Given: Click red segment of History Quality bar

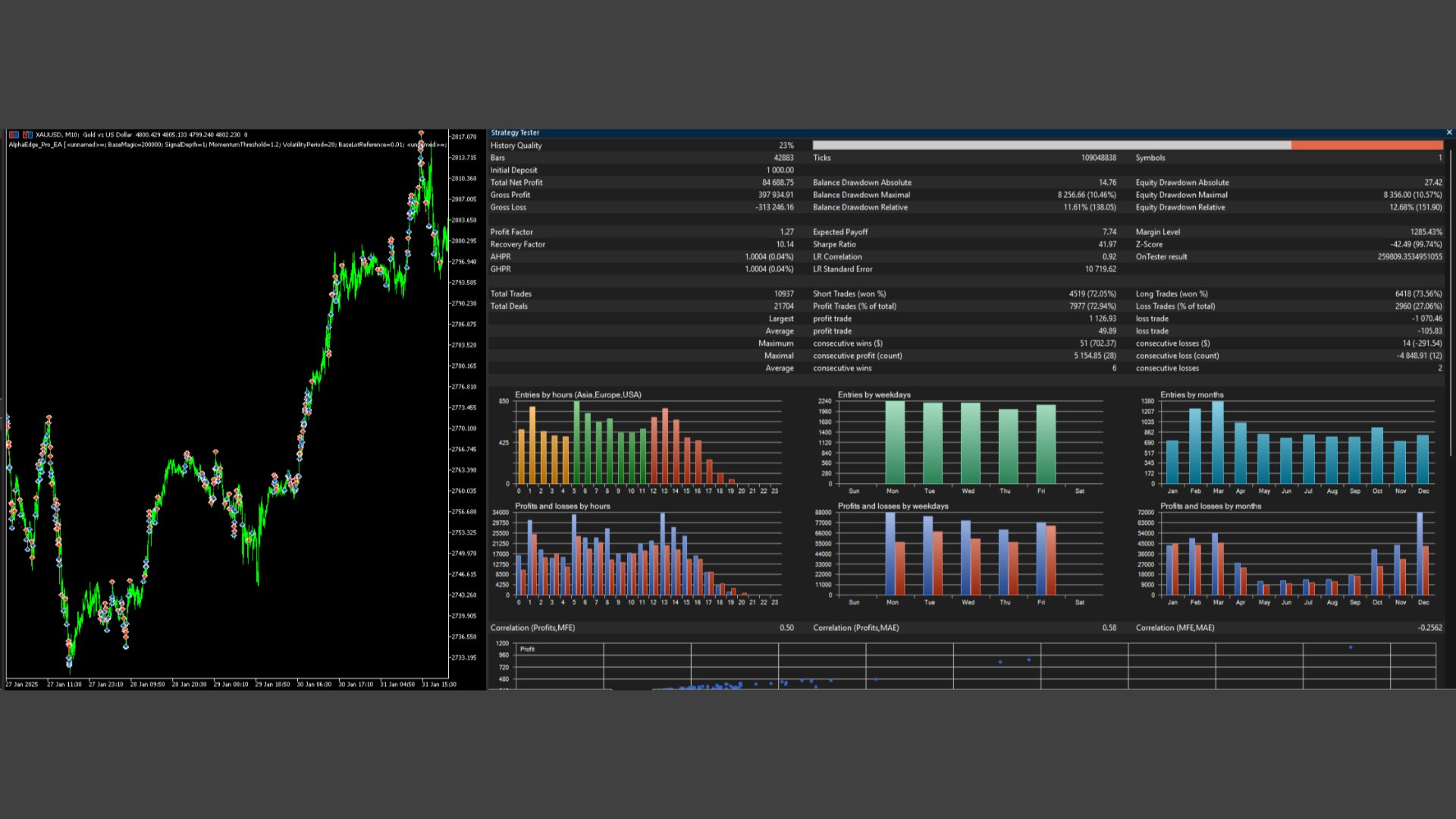Looking at the screenshot, I should tap(1366, 145).
